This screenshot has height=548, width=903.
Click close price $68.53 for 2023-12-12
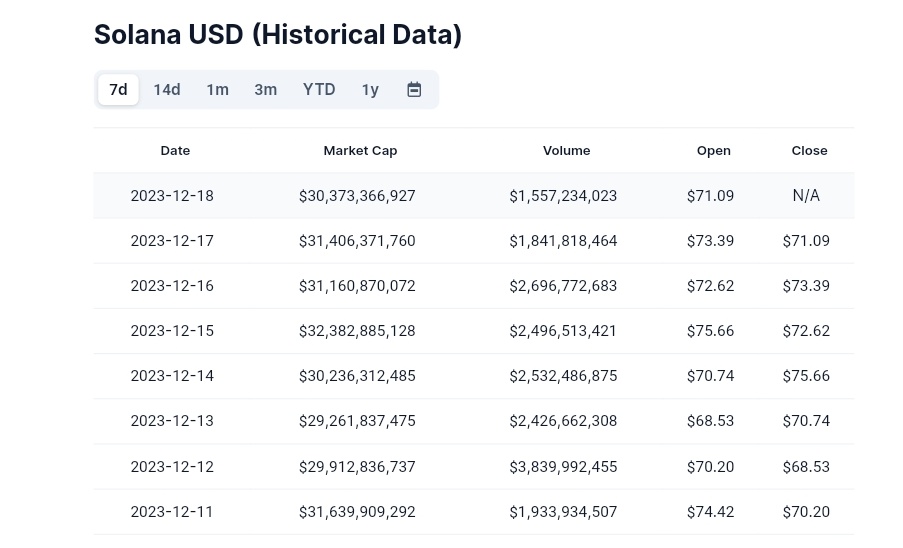806,466
